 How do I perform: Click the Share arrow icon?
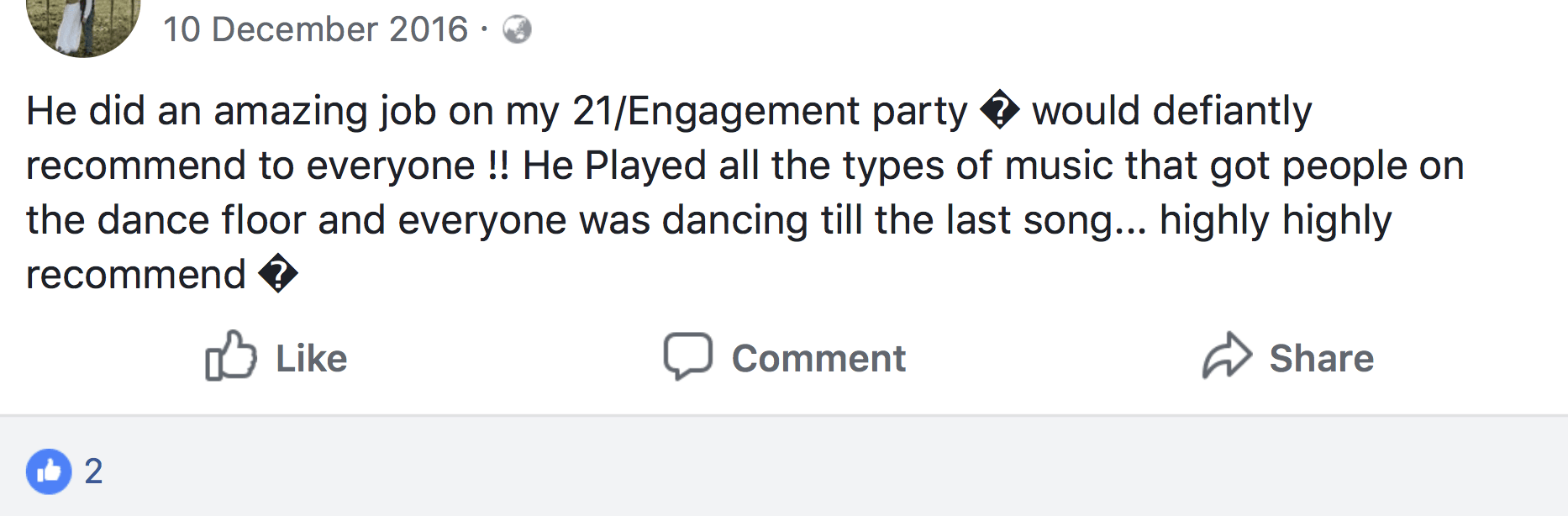coord(1227,356)
